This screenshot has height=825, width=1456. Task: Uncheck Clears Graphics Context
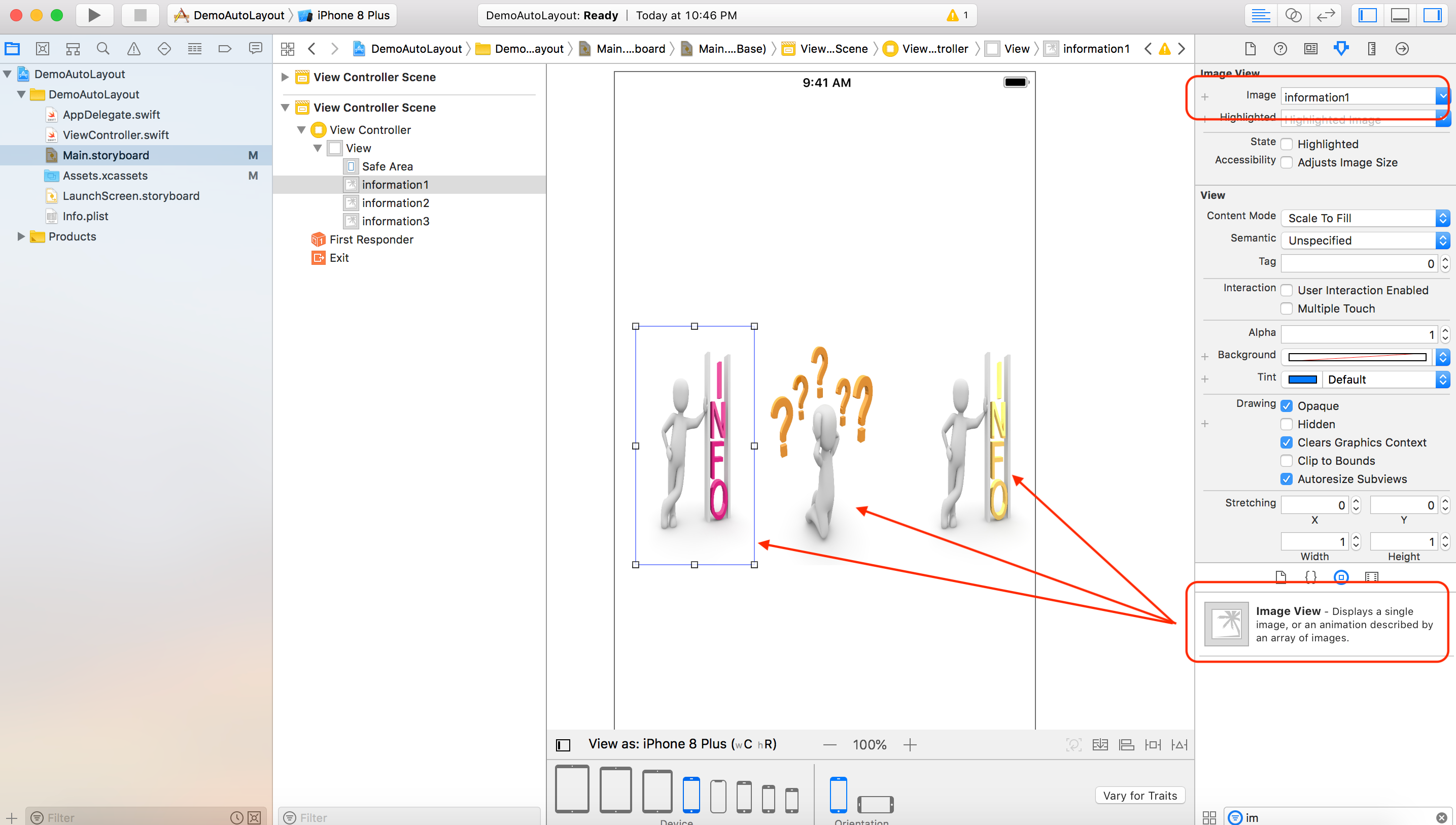pyautogui.click(x=1287, y=442)
